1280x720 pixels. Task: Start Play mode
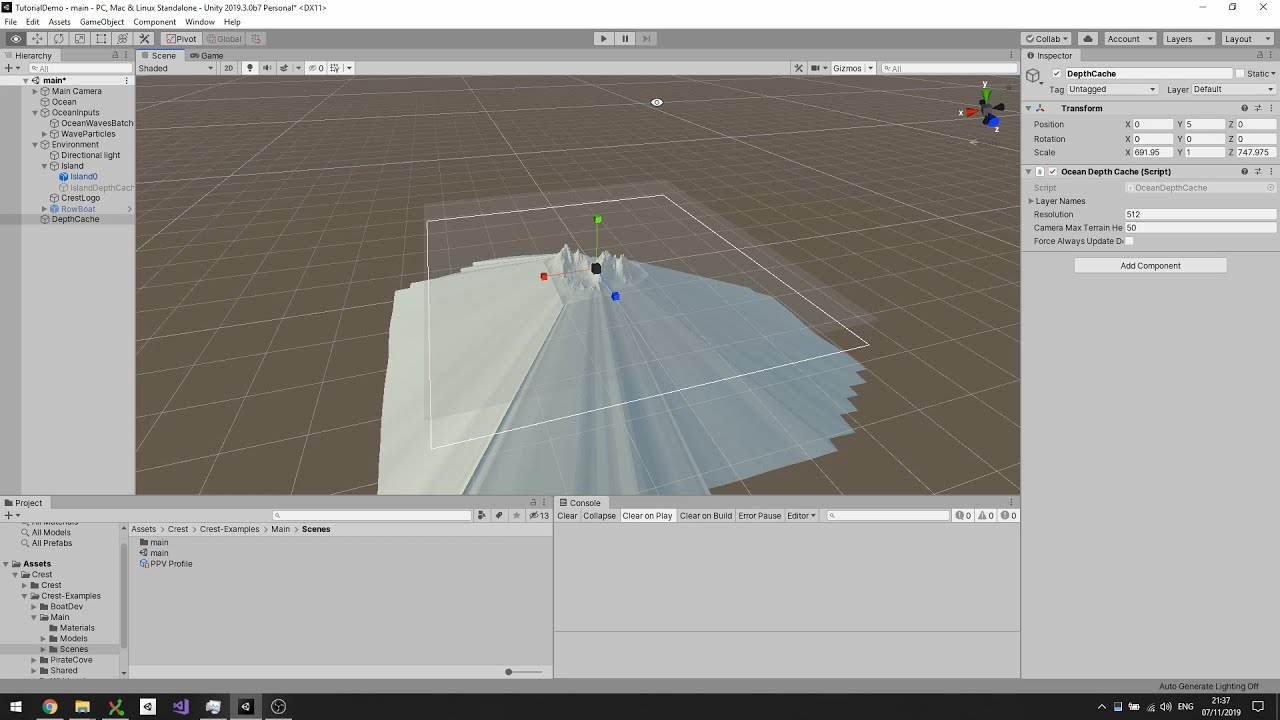[602, 39]
